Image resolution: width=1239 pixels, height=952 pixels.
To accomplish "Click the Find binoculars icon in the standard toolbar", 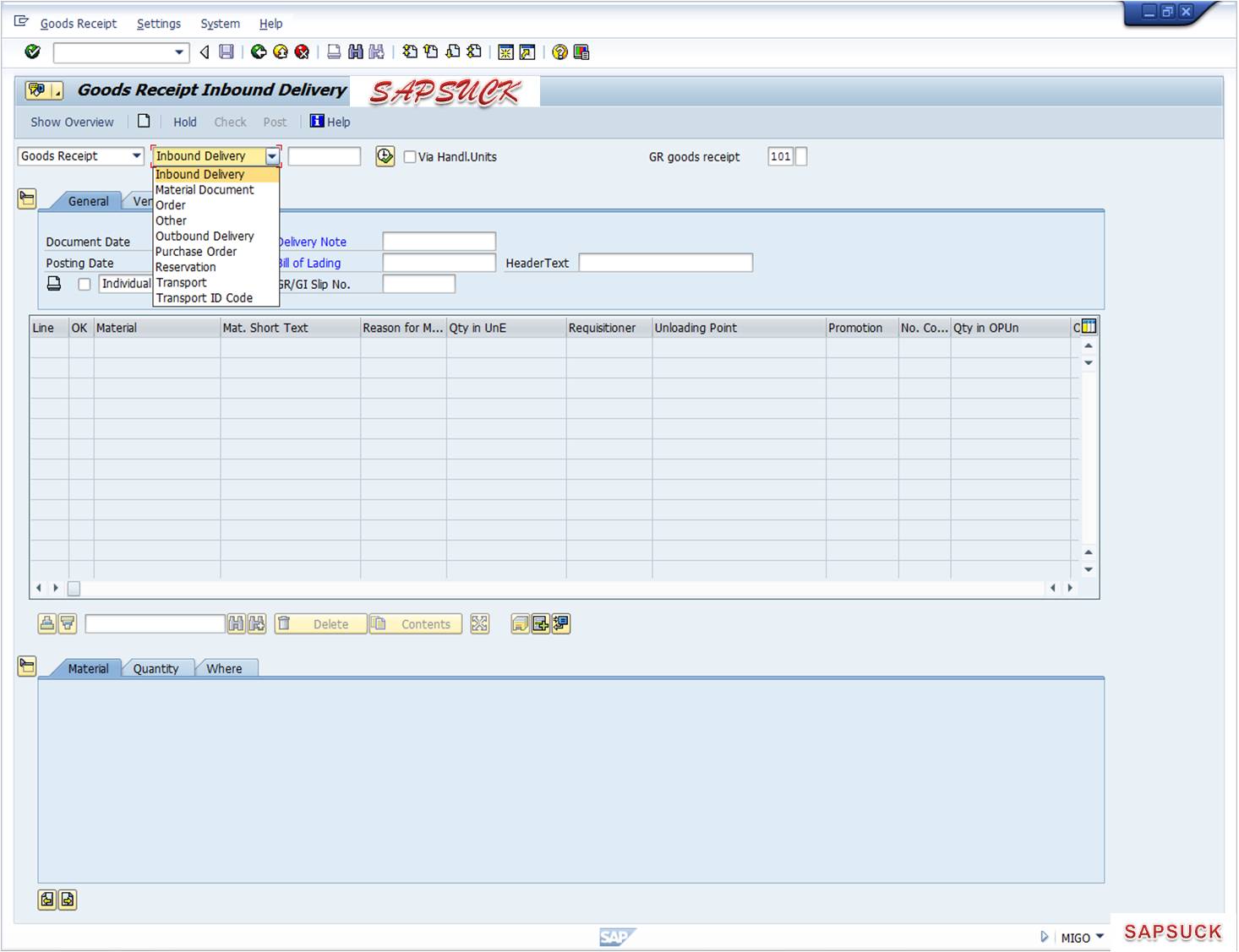I will tap(356, 52).
